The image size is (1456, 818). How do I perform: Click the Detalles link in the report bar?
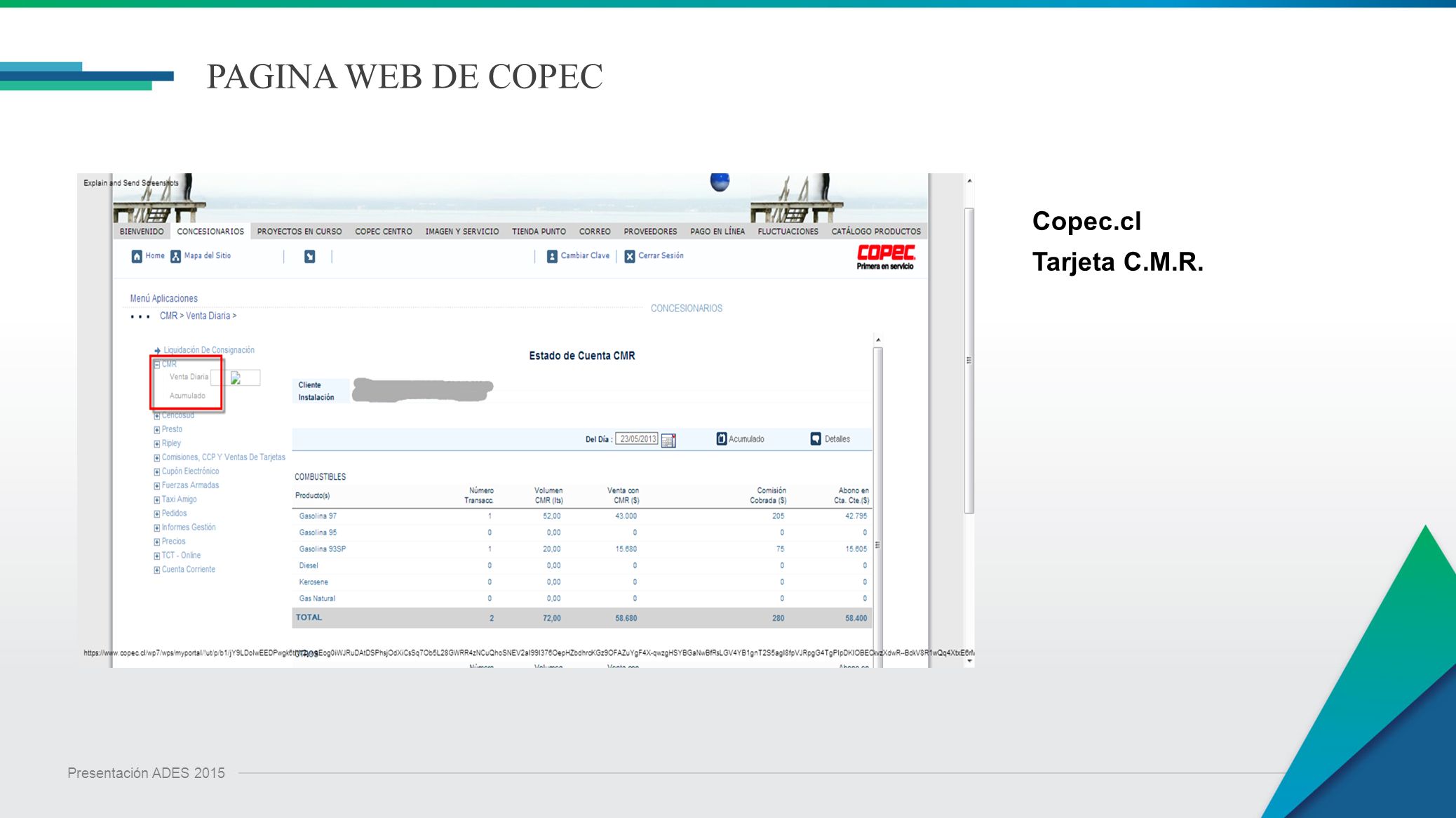click(x=837, y=439)
